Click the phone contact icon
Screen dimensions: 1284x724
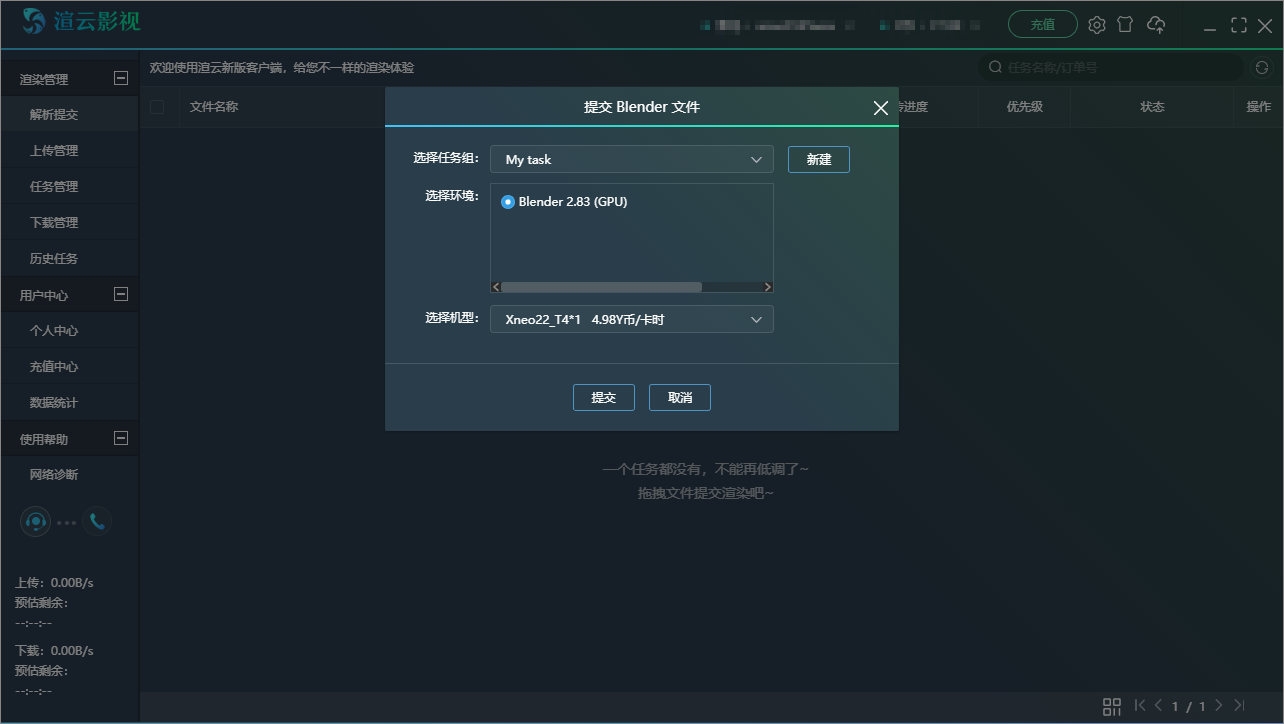[x=96, y=521]
